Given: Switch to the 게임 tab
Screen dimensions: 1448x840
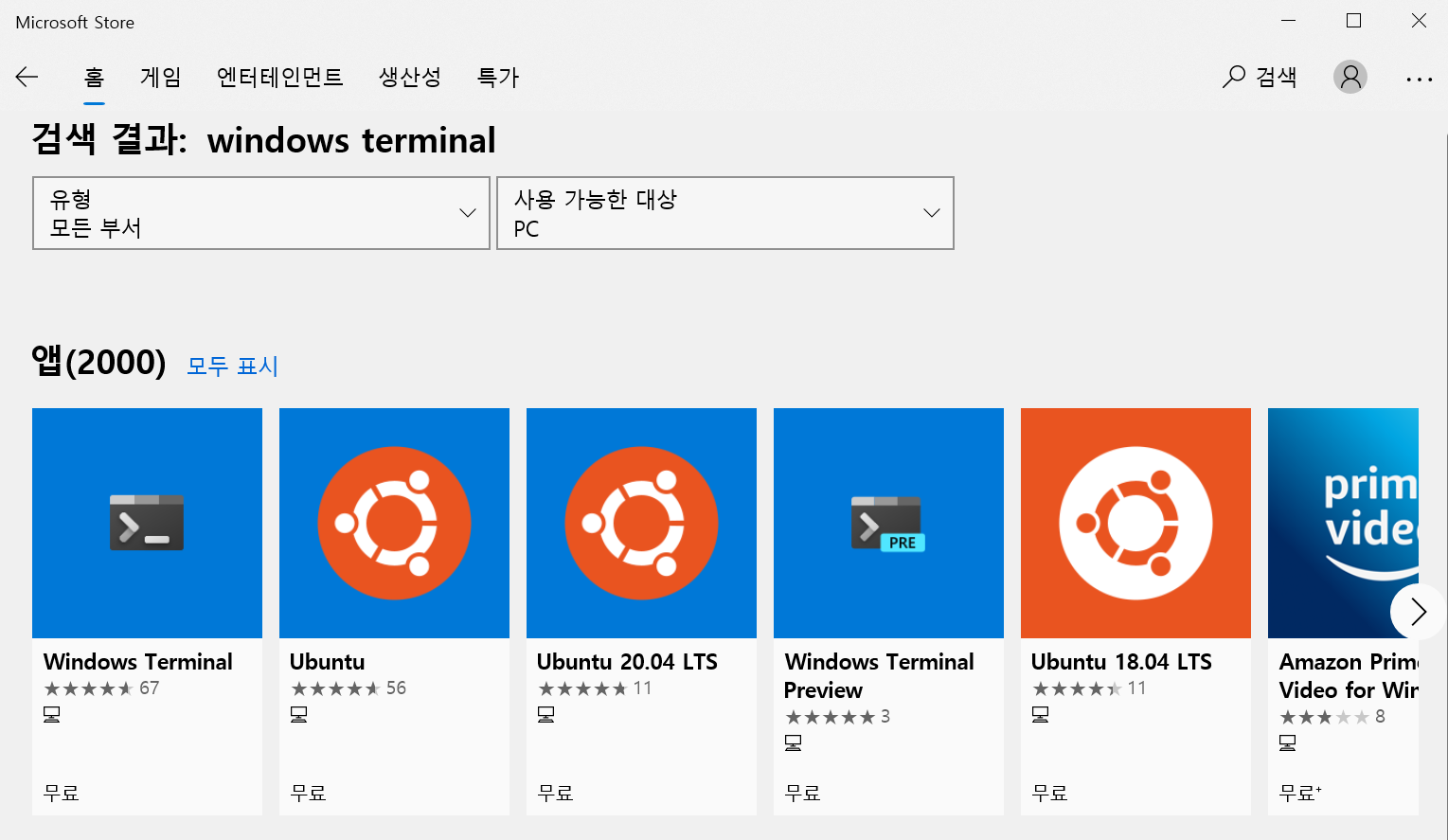Looking at the screenshot, I should 161,78.
